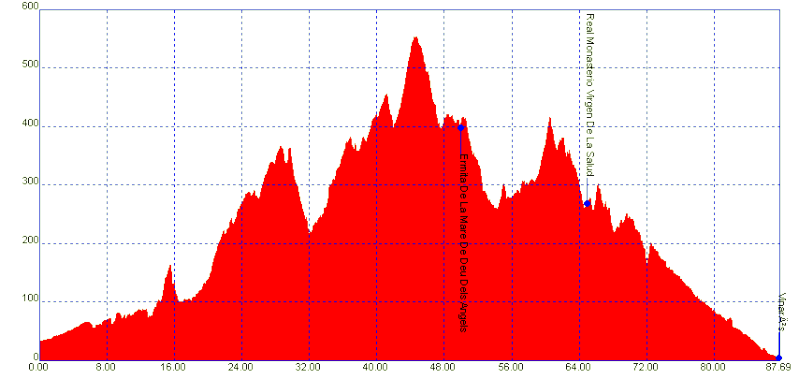Click the small peak near distance 16.00

point(170,266)
